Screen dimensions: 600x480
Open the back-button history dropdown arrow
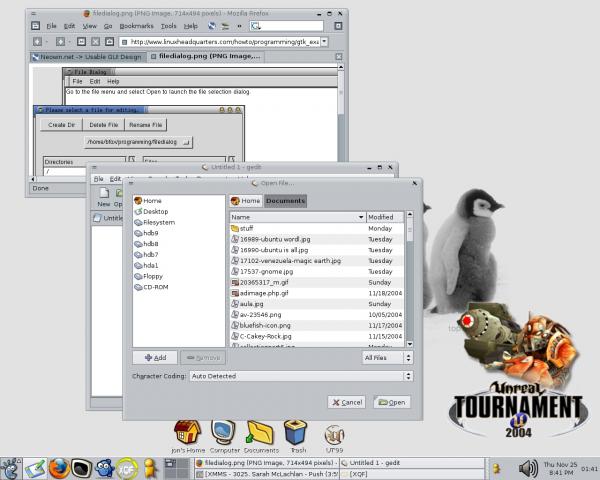pyautogui.click(x=47, y=42)
